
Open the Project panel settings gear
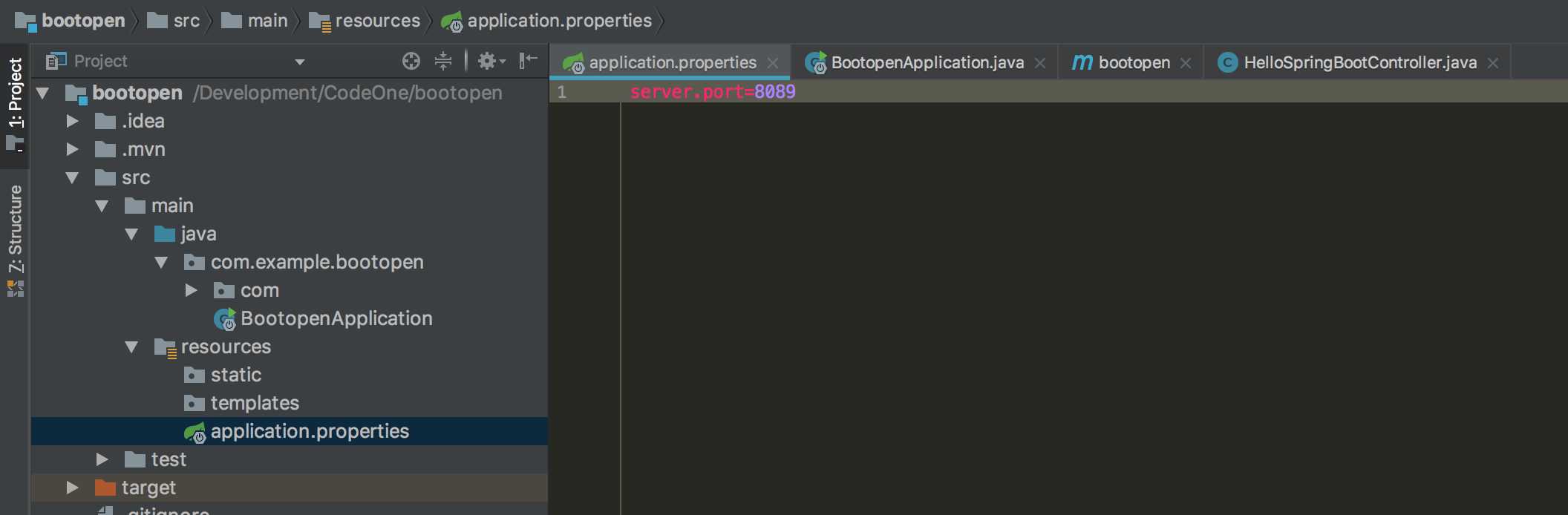491,61
